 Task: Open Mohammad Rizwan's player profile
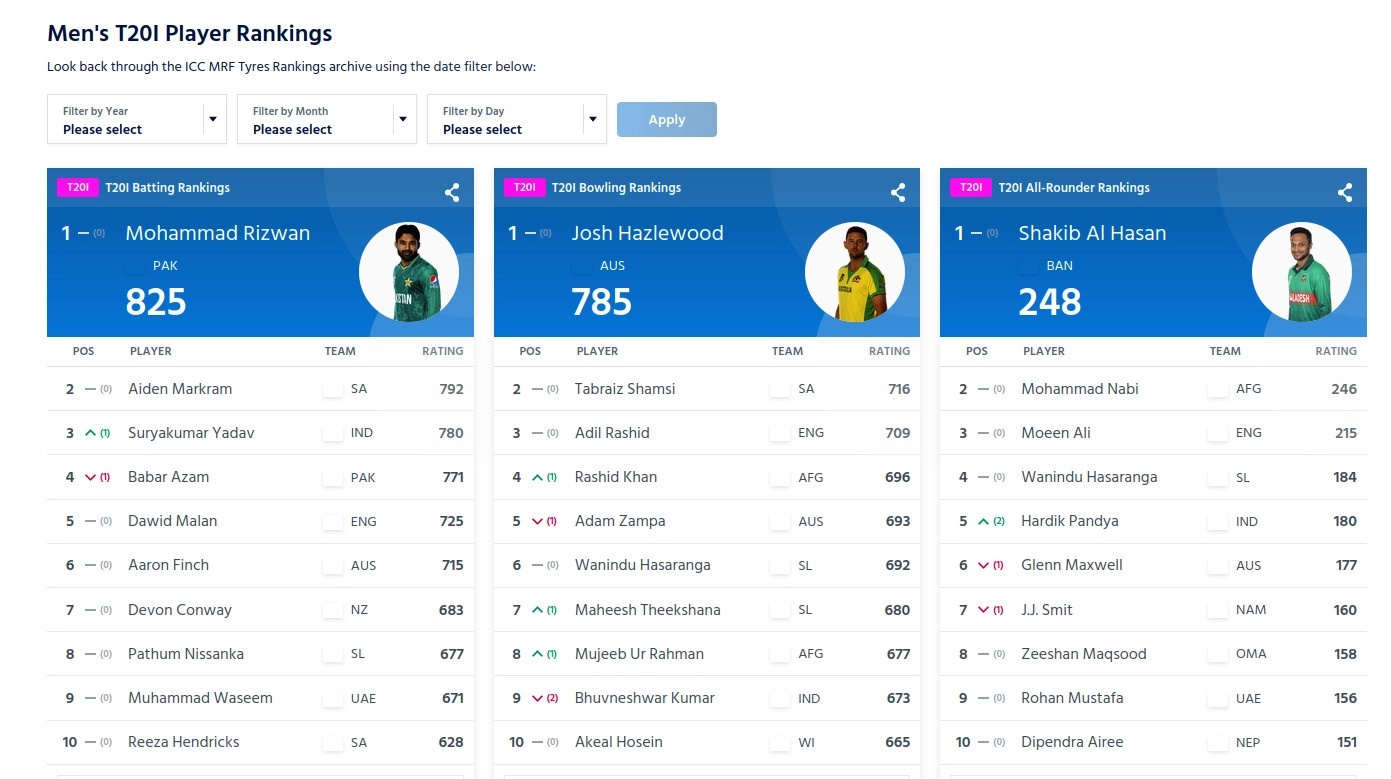(218, 233)
